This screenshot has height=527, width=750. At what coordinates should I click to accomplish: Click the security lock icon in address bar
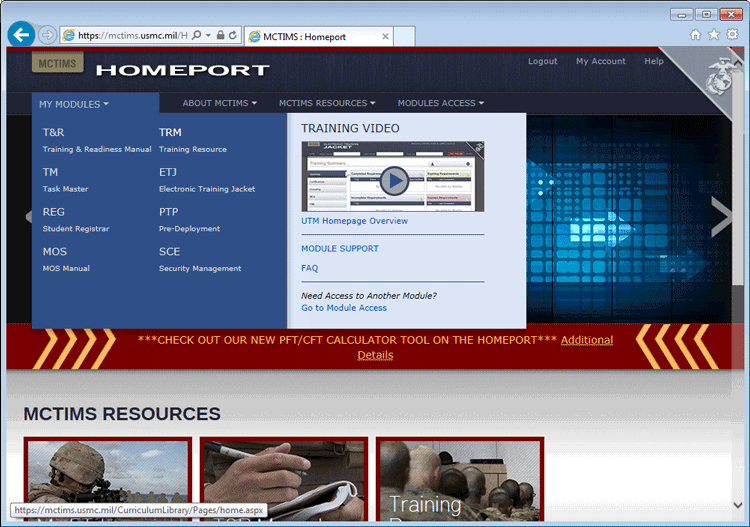pyautogui.click(x=221, y=35)
